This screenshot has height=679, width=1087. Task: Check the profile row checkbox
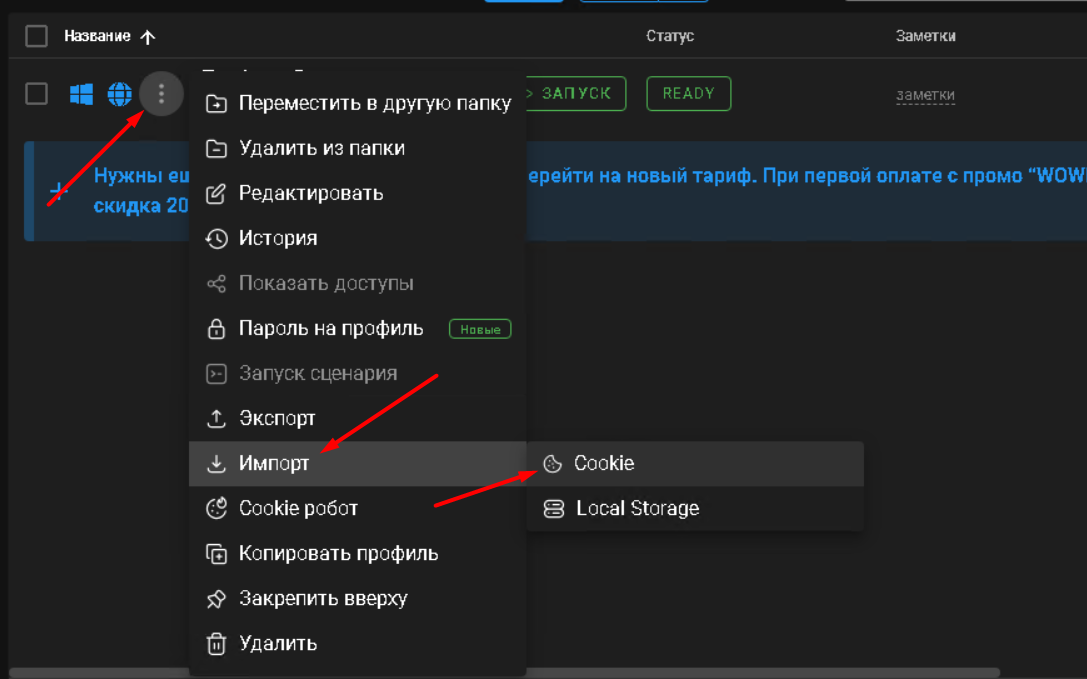point(37,94)
